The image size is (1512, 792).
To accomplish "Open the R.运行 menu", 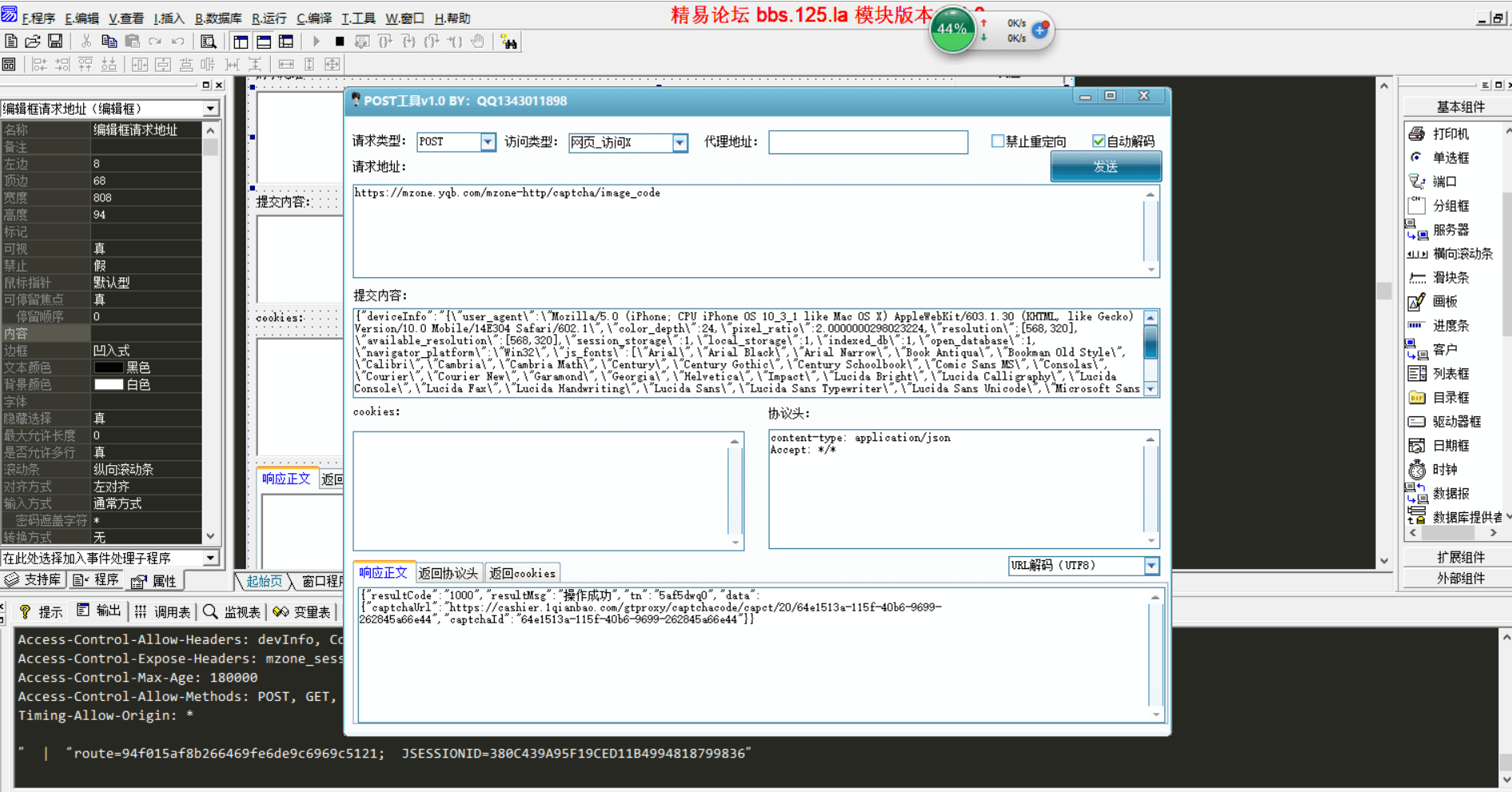I will click(269, 18).
